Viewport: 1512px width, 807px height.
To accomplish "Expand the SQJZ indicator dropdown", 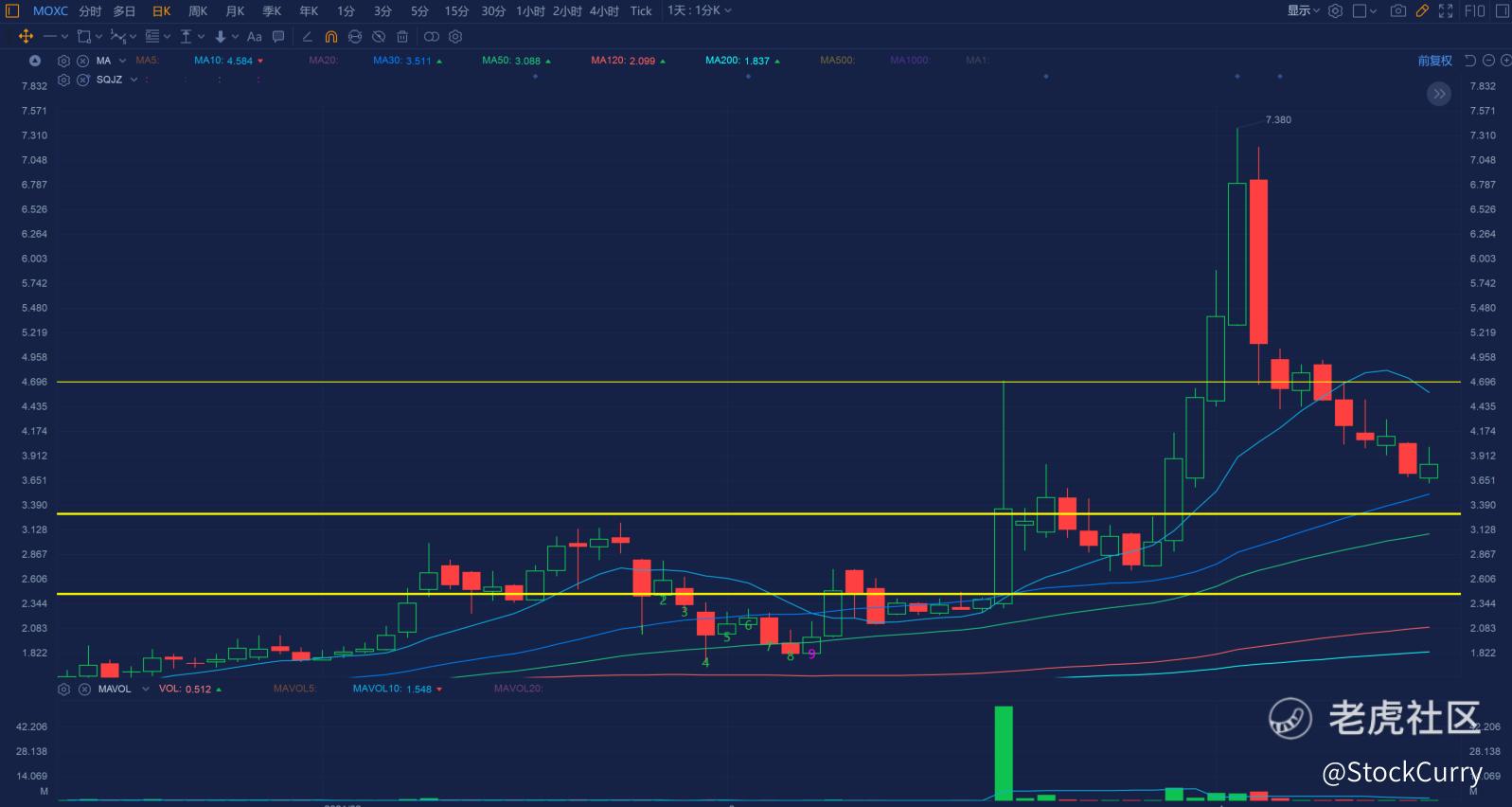I will tap(133, 80).
